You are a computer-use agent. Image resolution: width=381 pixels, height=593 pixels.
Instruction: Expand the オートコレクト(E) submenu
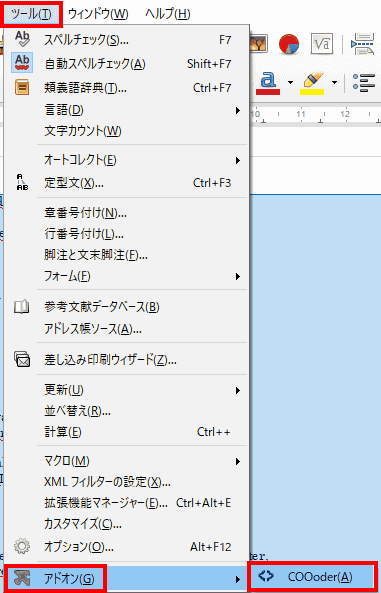126,160
